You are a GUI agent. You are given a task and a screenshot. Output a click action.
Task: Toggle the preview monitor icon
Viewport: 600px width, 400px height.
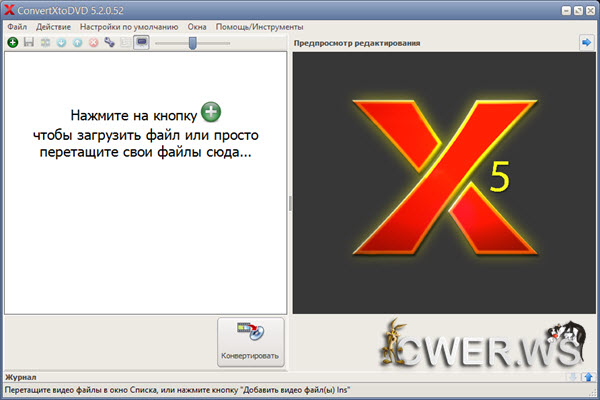(141, 43)
